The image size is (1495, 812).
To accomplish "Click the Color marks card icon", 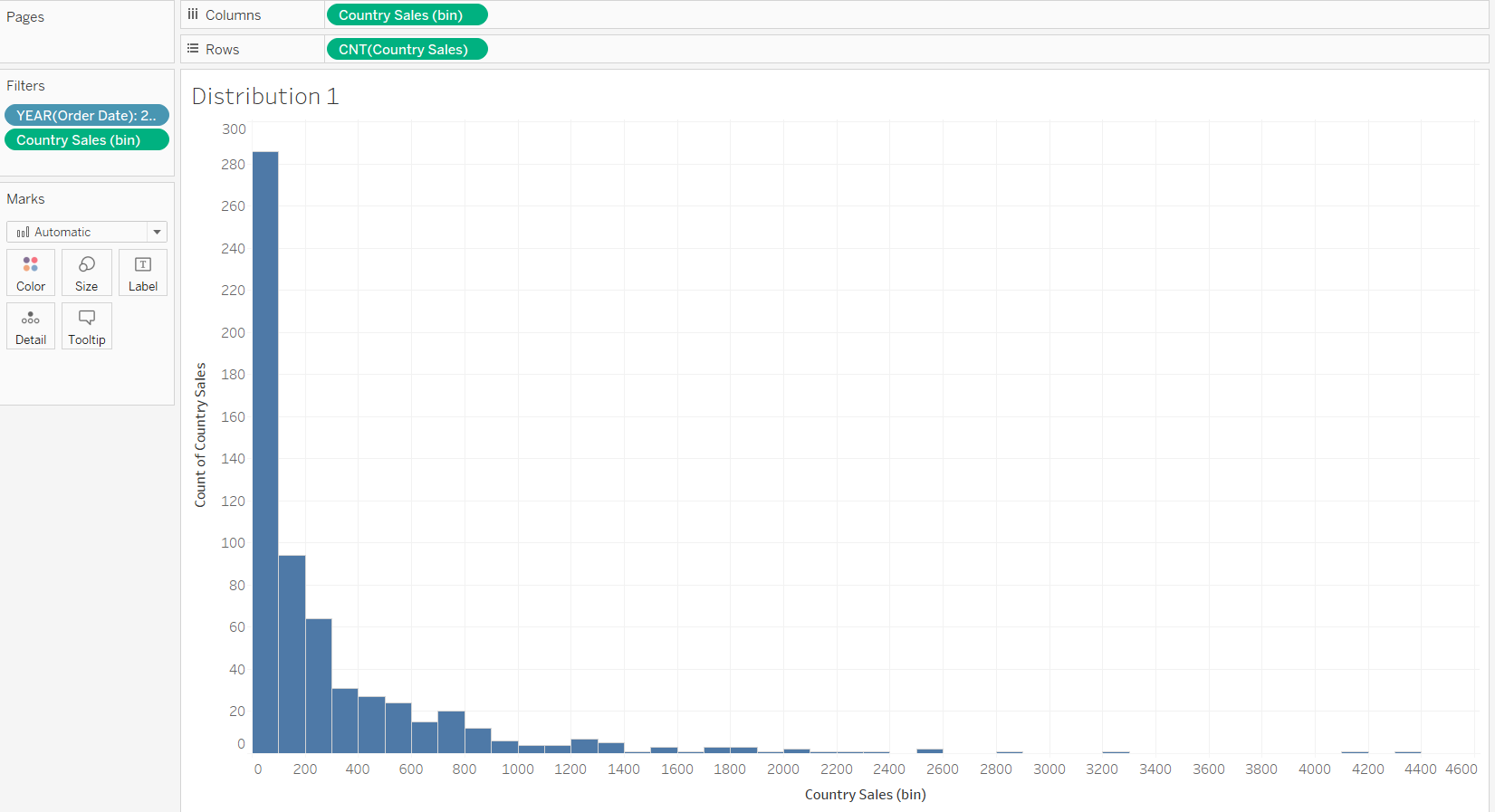I will coord(31,272).
